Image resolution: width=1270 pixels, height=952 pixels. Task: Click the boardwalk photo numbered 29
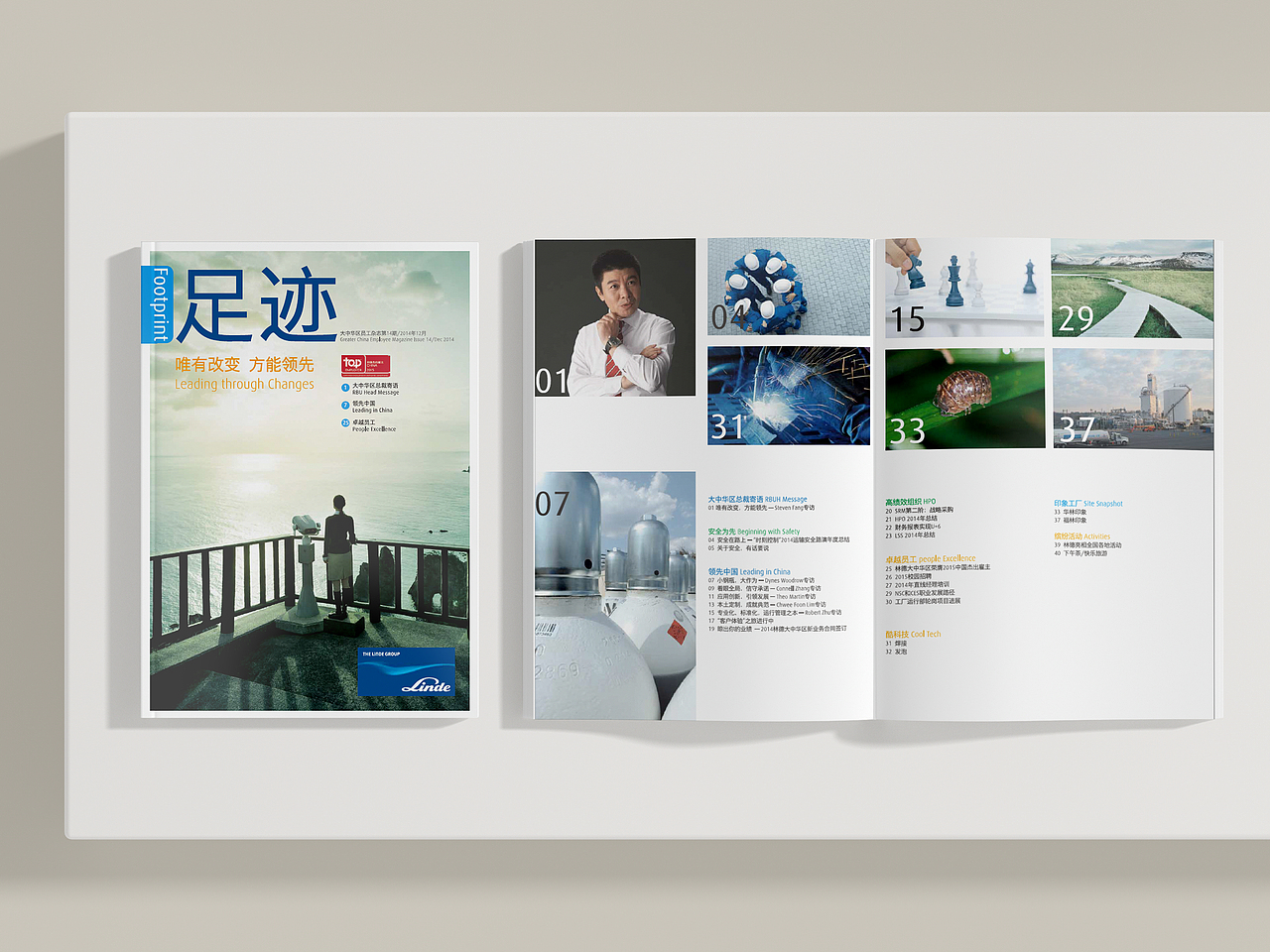[x=1132, y=289]
